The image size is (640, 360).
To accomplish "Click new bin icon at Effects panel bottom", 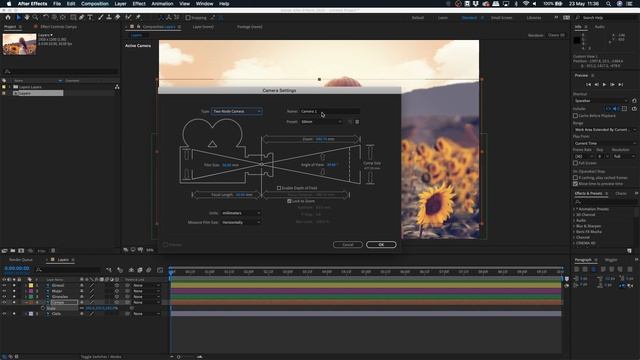I will point(629,251).
